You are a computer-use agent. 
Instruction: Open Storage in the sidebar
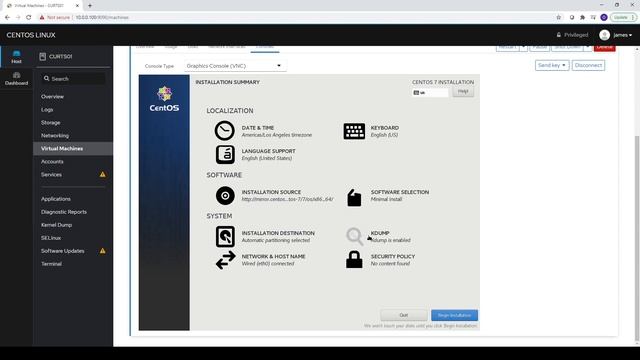(x=51, y=122)
